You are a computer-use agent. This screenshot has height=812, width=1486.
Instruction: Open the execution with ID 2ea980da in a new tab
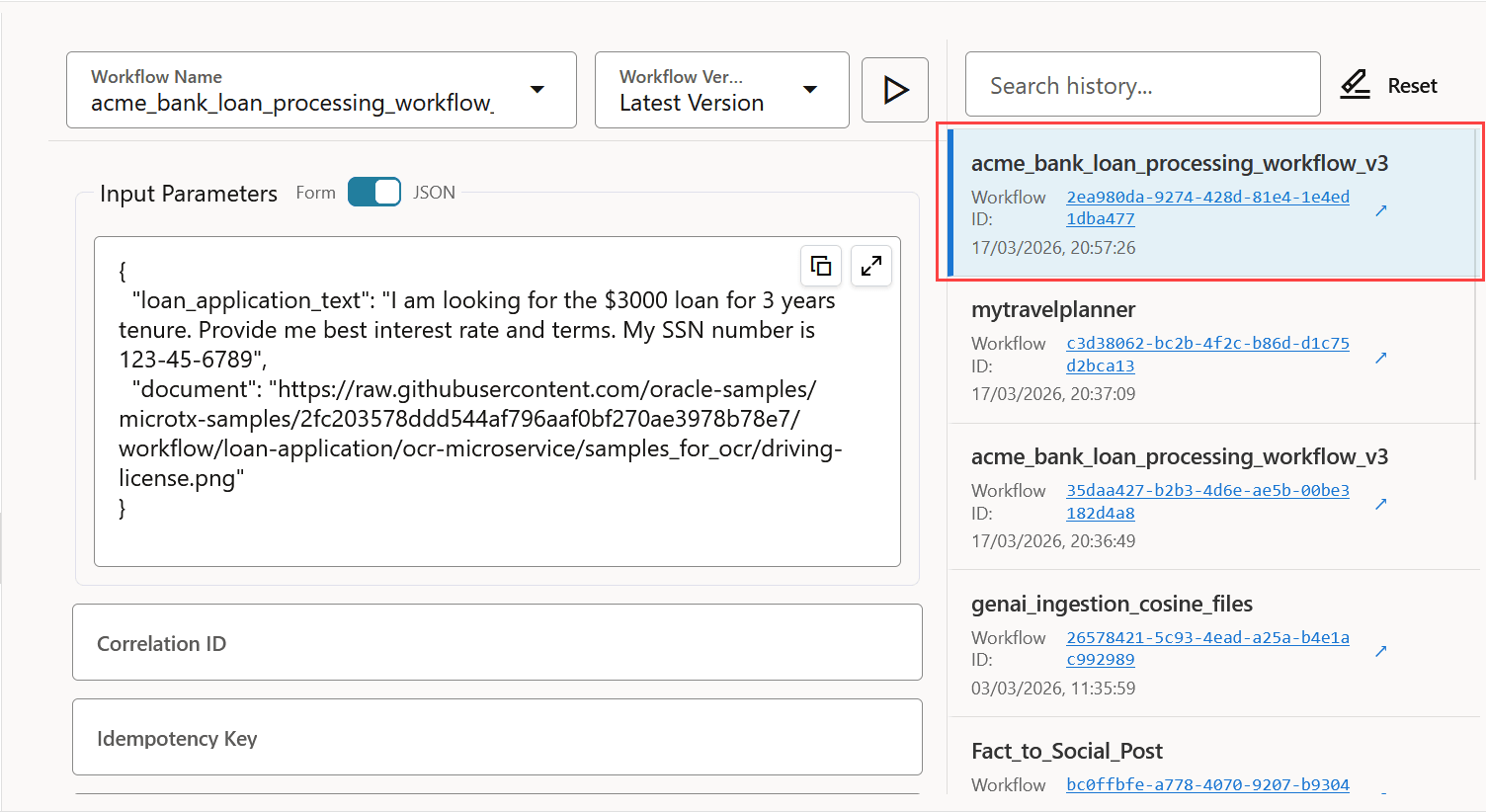[x=1381, y=210]
